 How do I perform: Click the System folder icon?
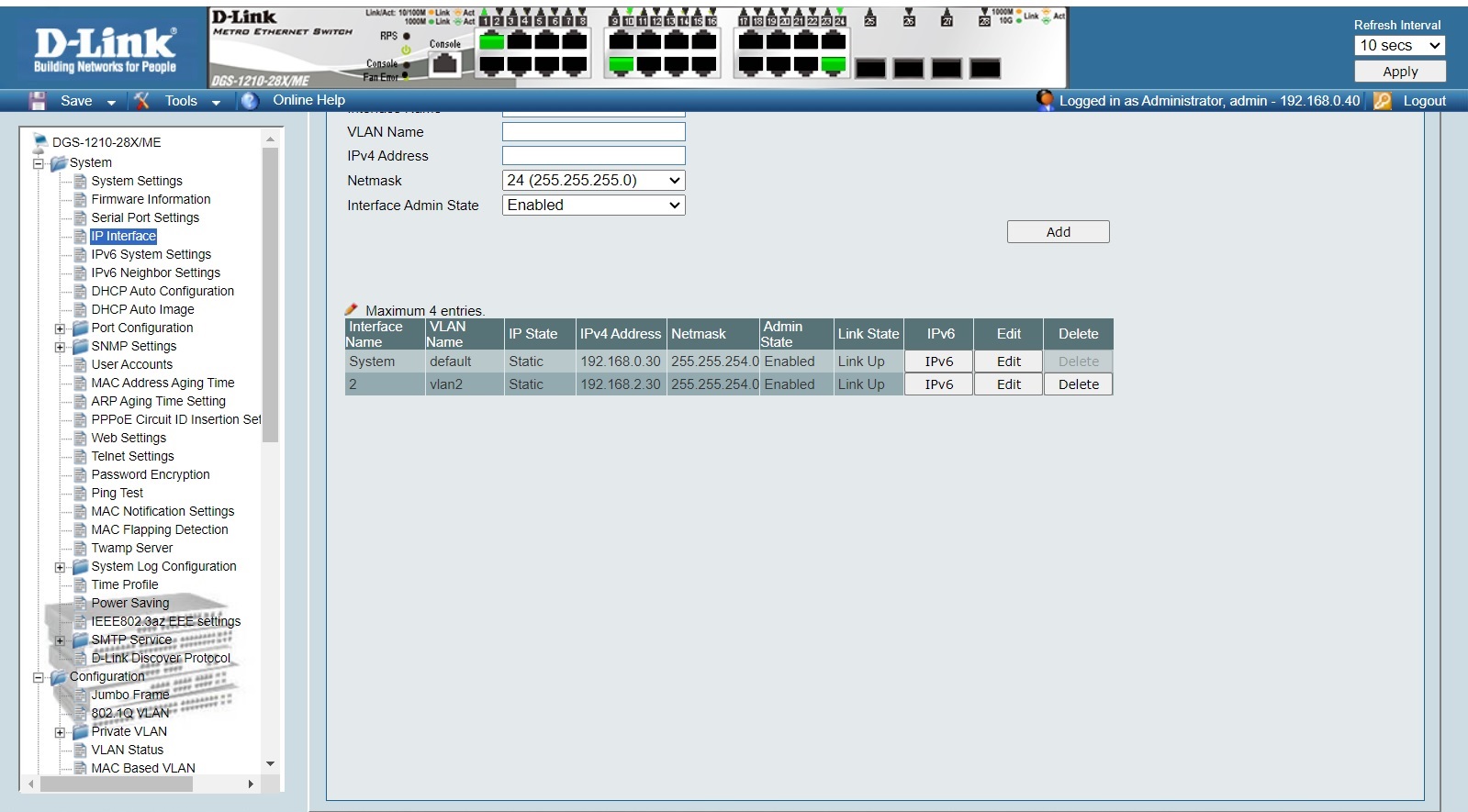click(59, 163)
